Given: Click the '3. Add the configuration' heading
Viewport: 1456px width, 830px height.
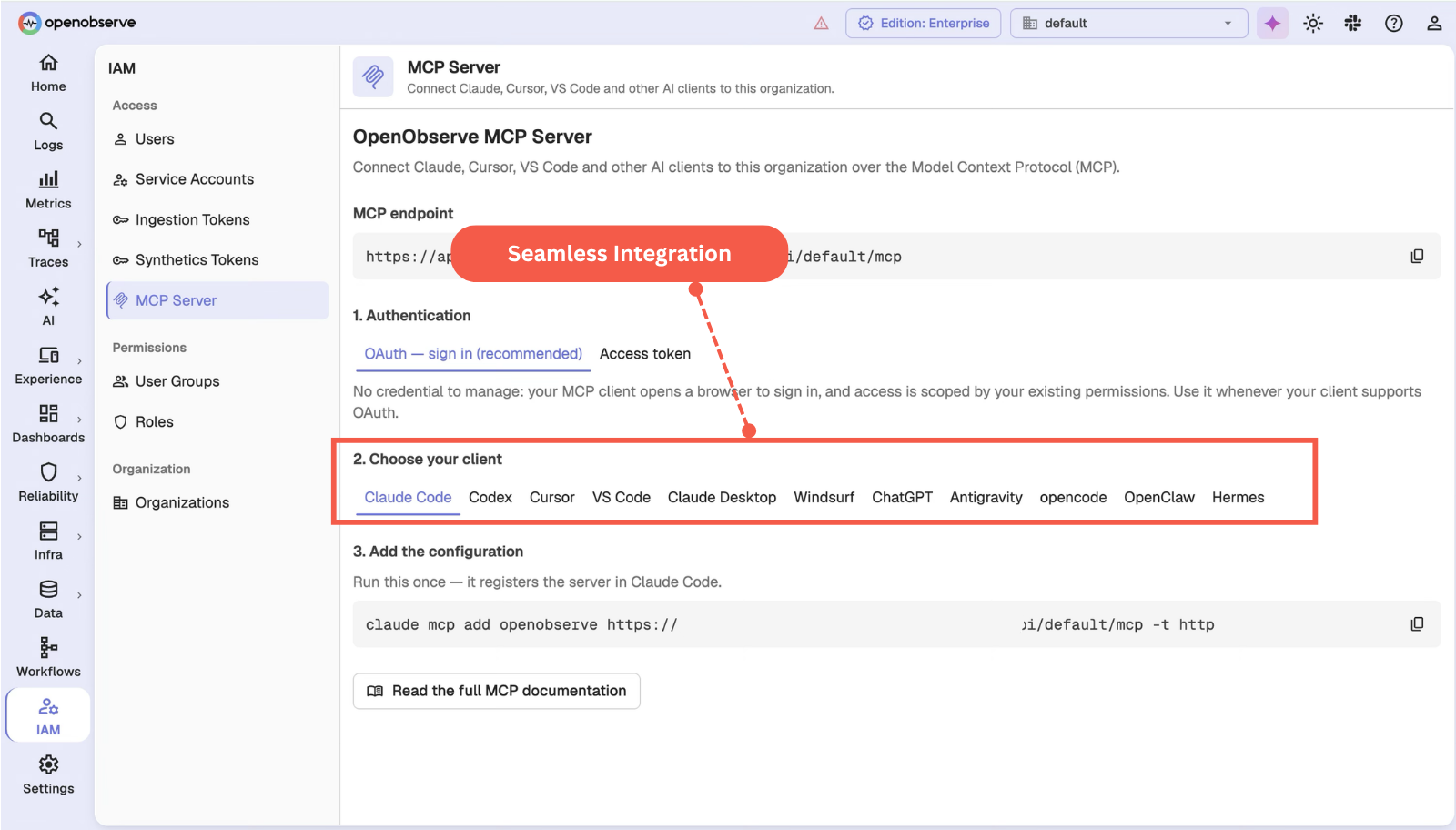Looking at the screenshot, I should click(x=438, y=552).
